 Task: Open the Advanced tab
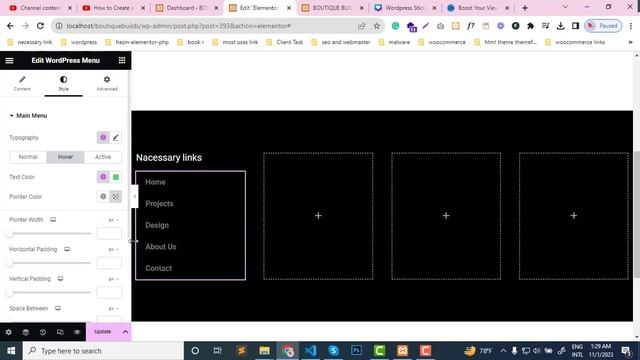click(107, 83)
